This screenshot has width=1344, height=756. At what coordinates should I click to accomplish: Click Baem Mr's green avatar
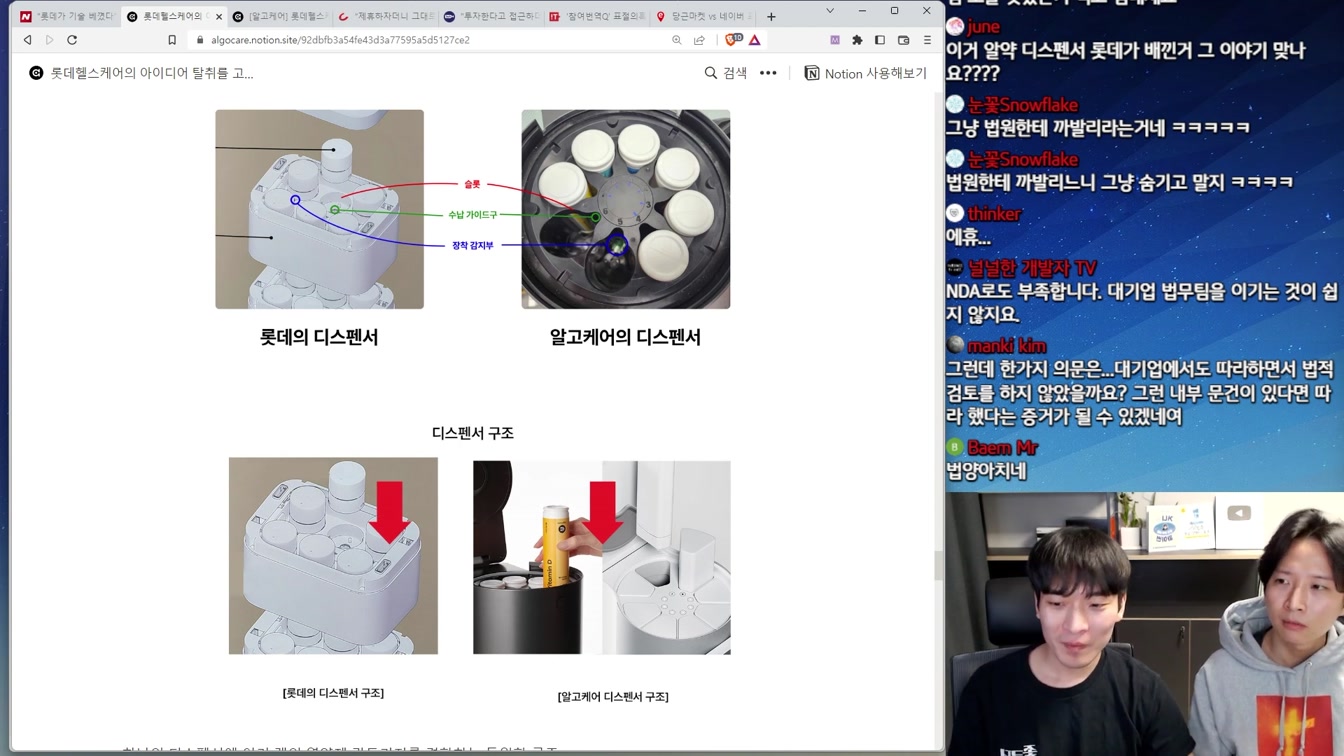coord(955,448)
